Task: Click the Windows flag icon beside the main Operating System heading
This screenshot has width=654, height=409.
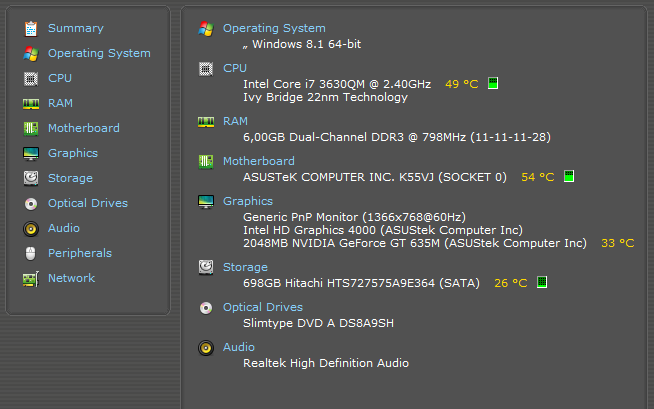Action: click(206, 29)
